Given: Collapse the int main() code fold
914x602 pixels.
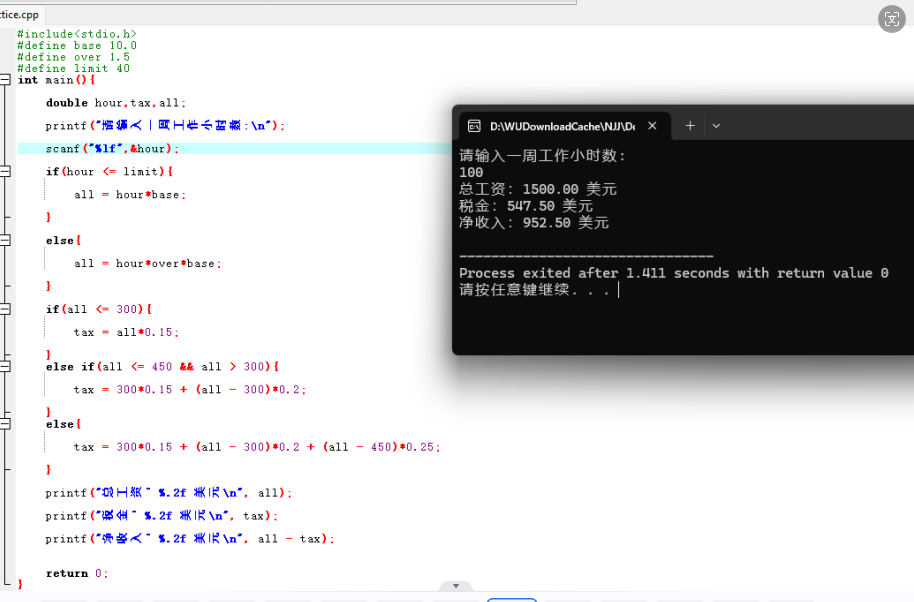Looking at the screenshot, I should pos(5,80).
